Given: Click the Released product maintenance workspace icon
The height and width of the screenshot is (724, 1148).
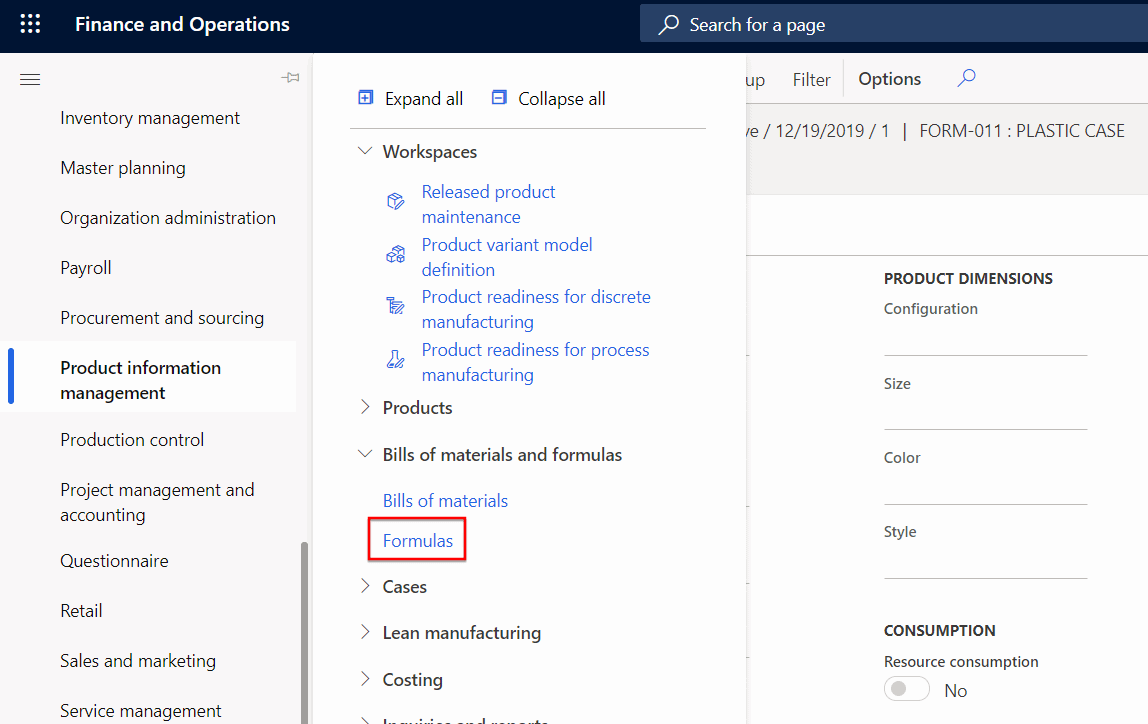Looking at the screenshot, I should (x=395, y=201).
